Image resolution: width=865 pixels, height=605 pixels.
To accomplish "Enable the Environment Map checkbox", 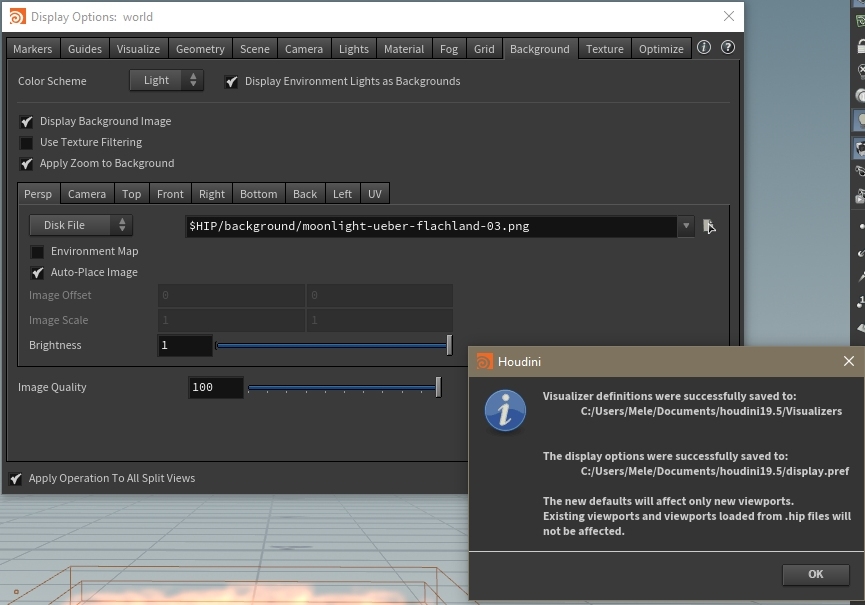I will click(37, 252).
